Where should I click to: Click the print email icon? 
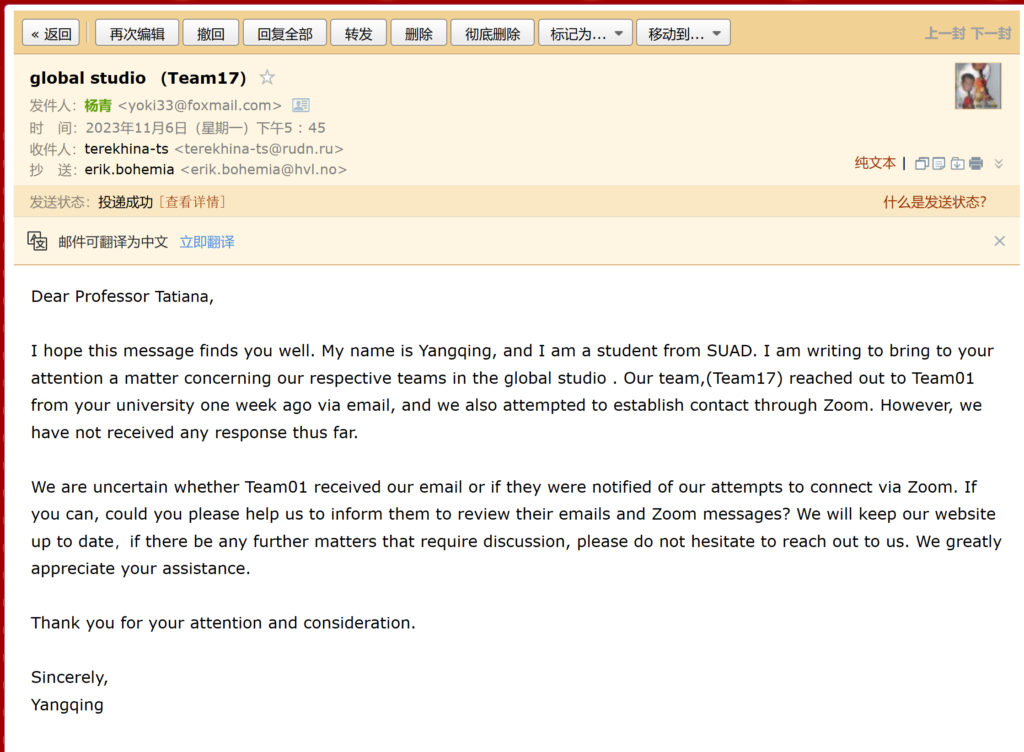976,163
